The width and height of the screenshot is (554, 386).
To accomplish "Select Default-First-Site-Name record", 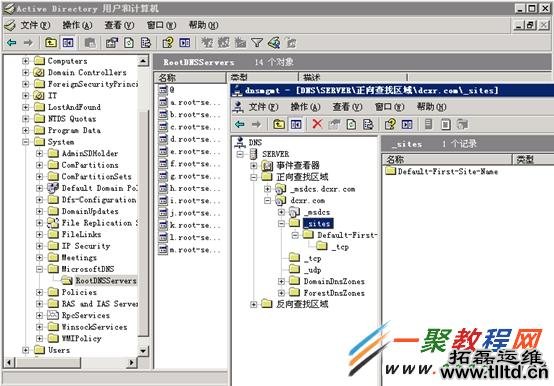I will pos(448,172).
